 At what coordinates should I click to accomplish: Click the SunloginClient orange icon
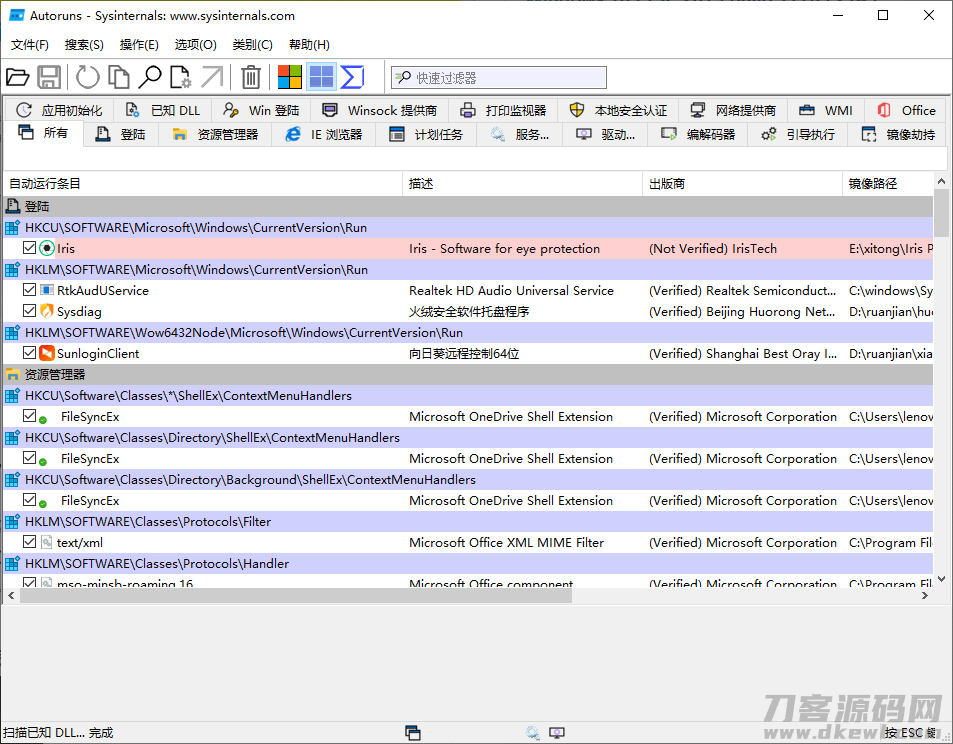[47, 353]
